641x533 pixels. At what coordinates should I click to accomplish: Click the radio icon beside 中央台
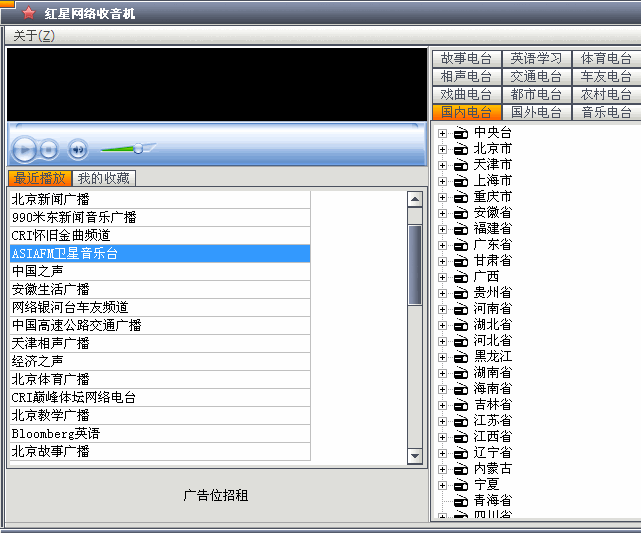461,133
